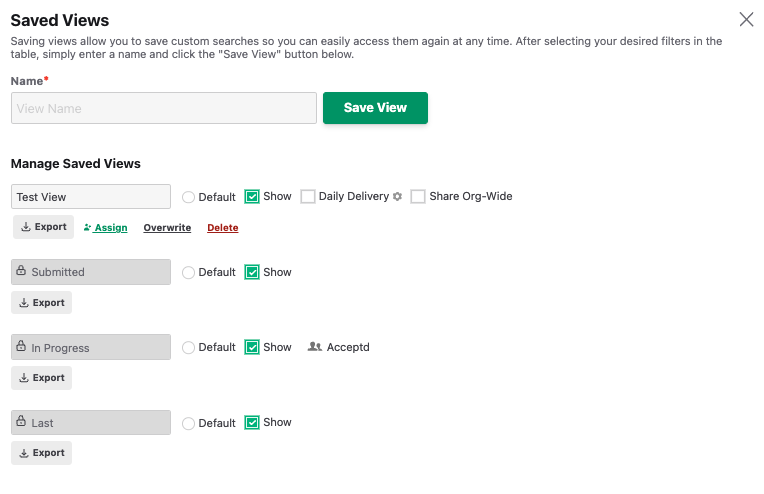Screen dimensions: 764x494
Task: Toggle Show checkbox for Submitted view
Action: (x=252, y=272)
